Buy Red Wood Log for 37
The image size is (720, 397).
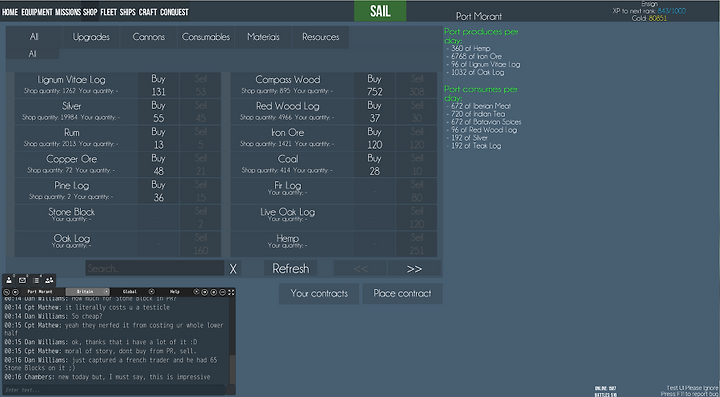point(374,112)
